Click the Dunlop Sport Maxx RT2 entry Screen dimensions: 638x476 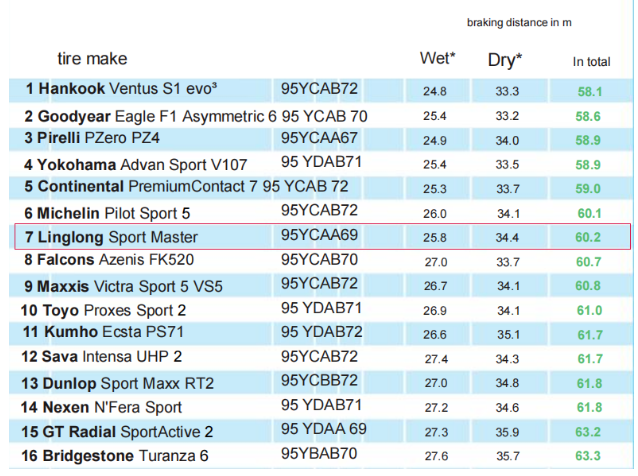pos(321,382)
